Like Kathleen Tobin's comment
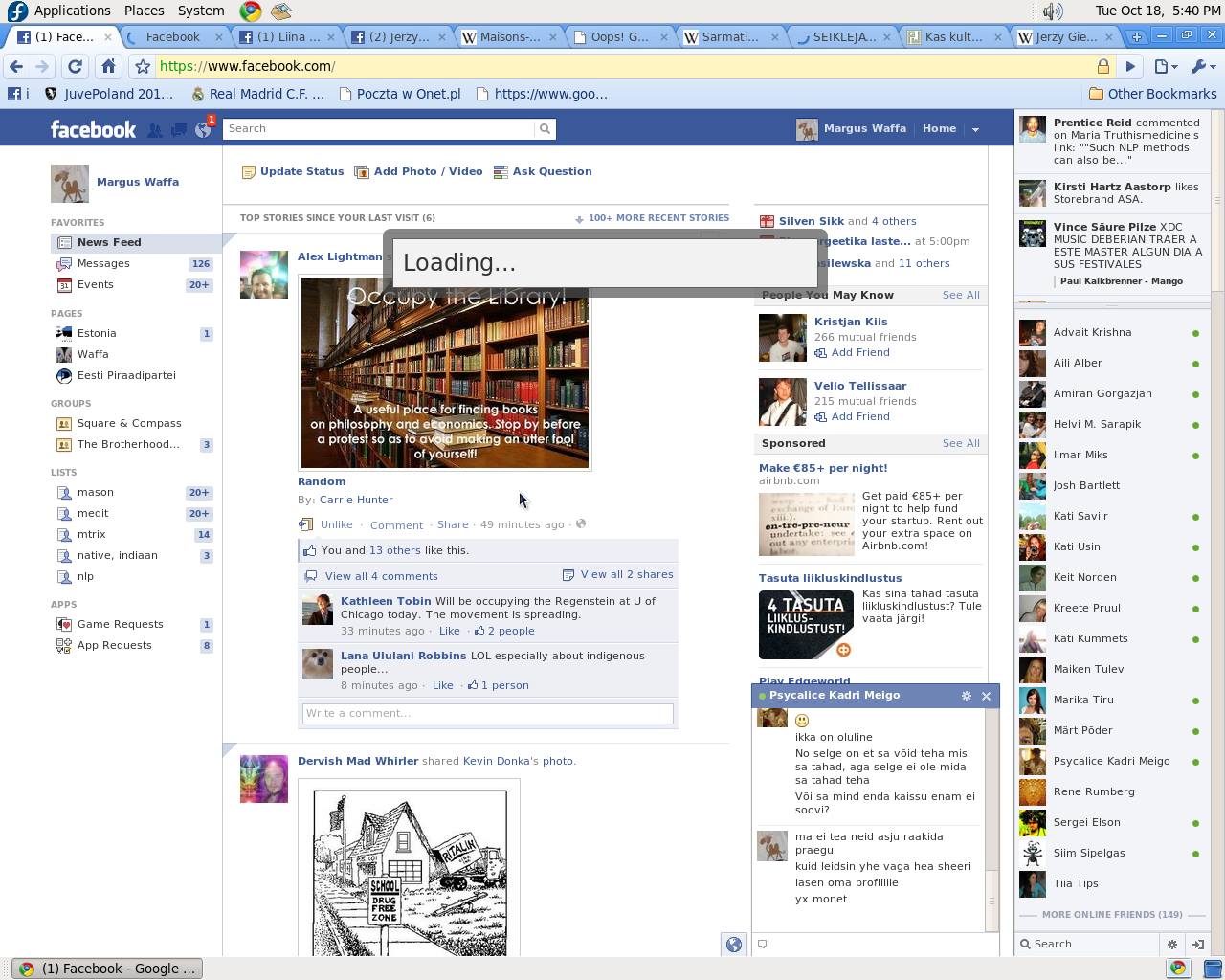 pyautogui.click(x=449, y=631)
